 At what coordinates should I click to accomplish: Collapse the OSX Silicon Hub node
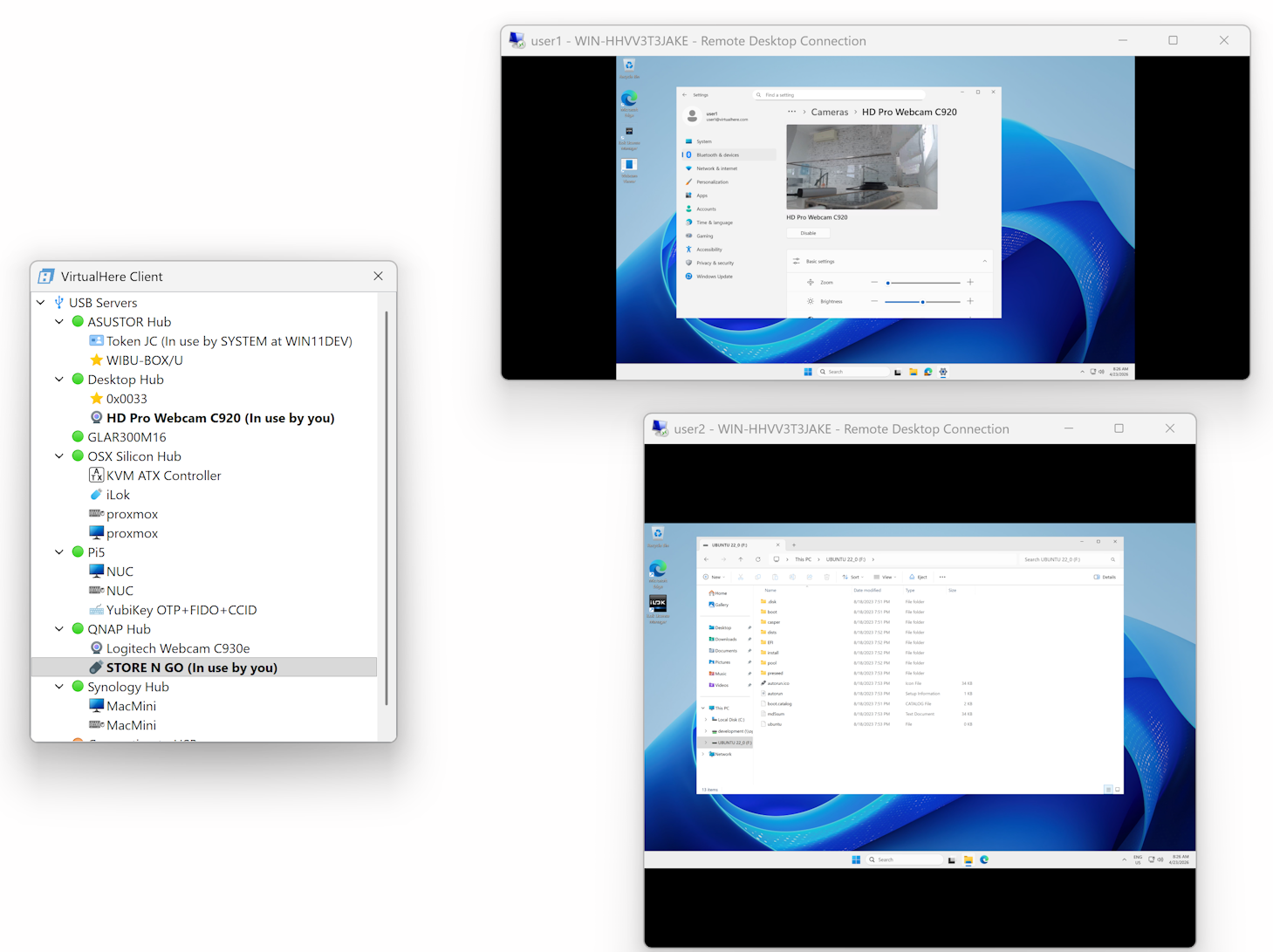pyautogui.click(x=59, y=456)
